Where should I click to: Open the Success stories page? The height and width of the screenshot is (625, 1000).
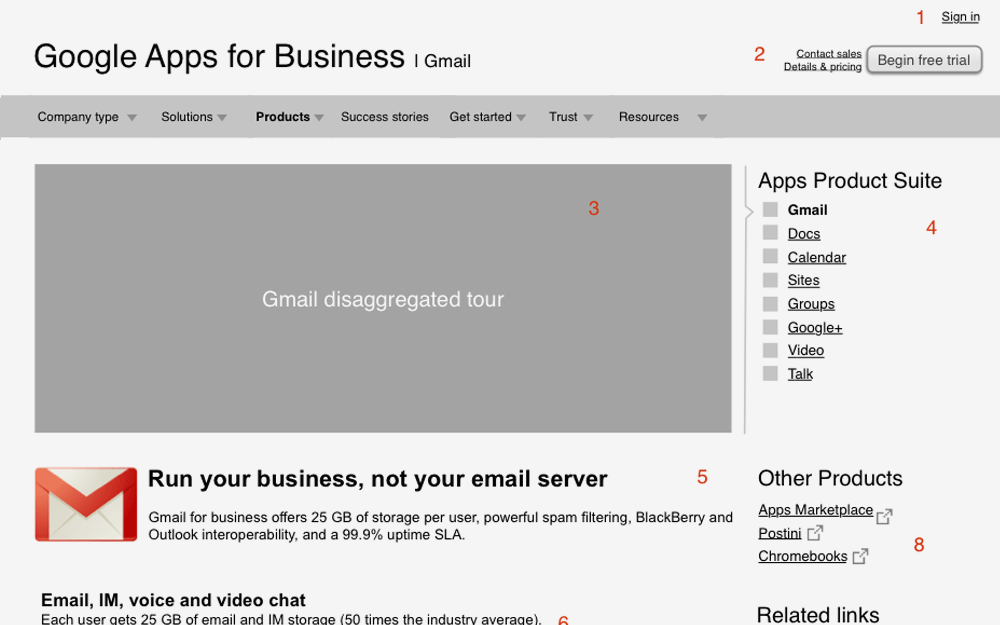[x=384, y=116]
